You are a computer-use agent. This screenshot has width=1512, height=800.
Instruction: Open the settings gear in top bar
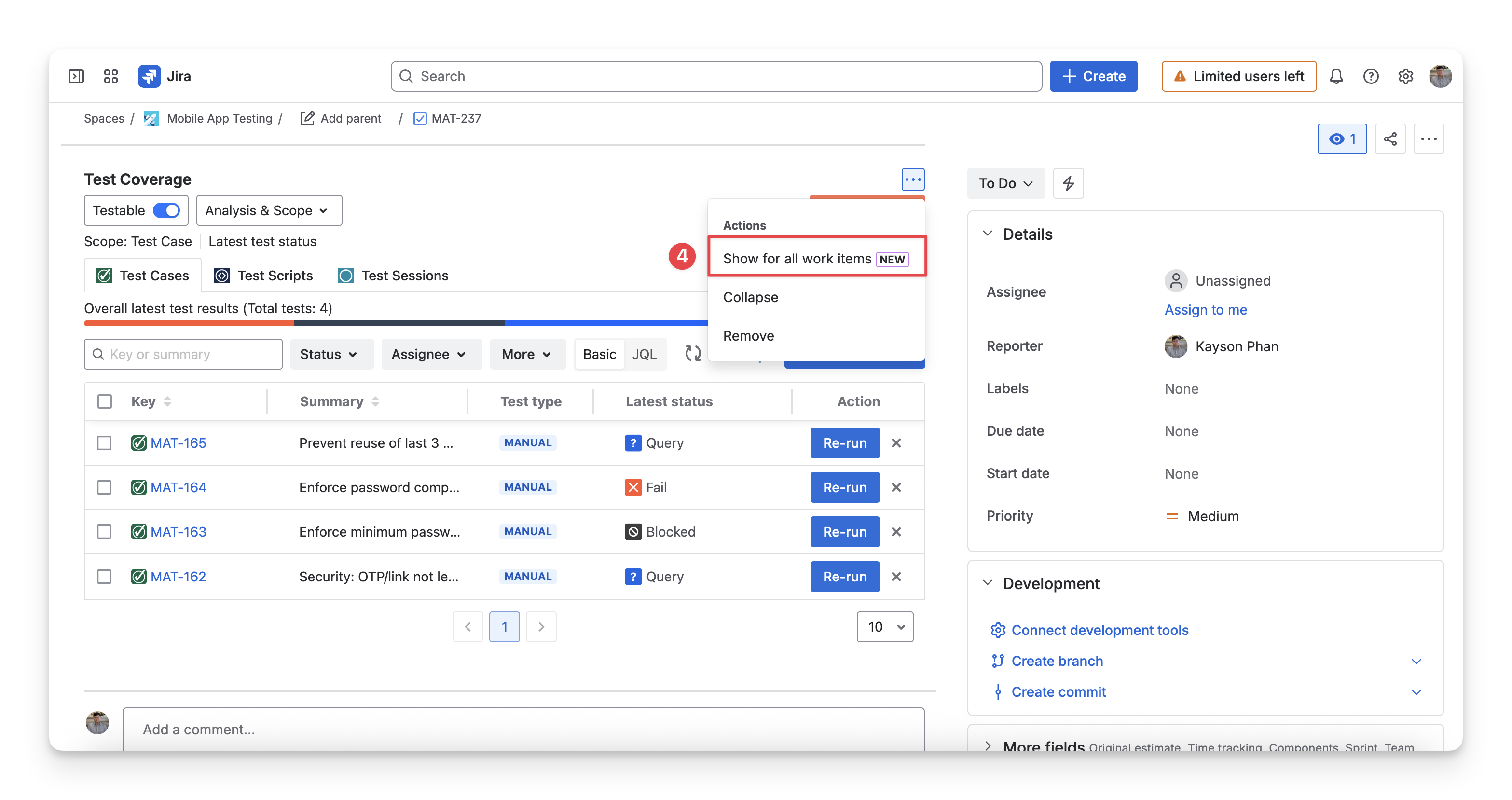click(1405, 76)
